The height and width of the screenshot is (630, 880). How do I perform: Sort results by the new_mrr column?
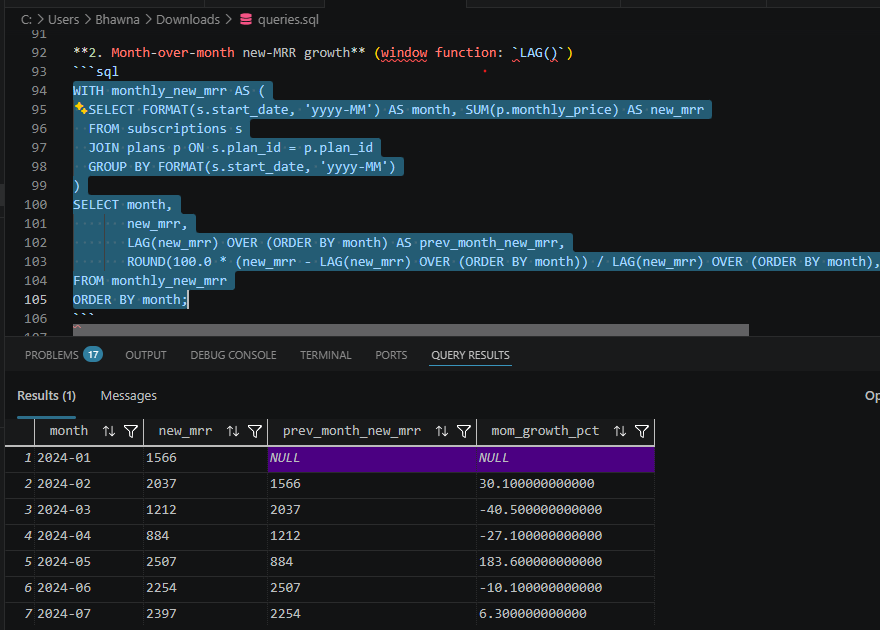click(x=233, y=431)
